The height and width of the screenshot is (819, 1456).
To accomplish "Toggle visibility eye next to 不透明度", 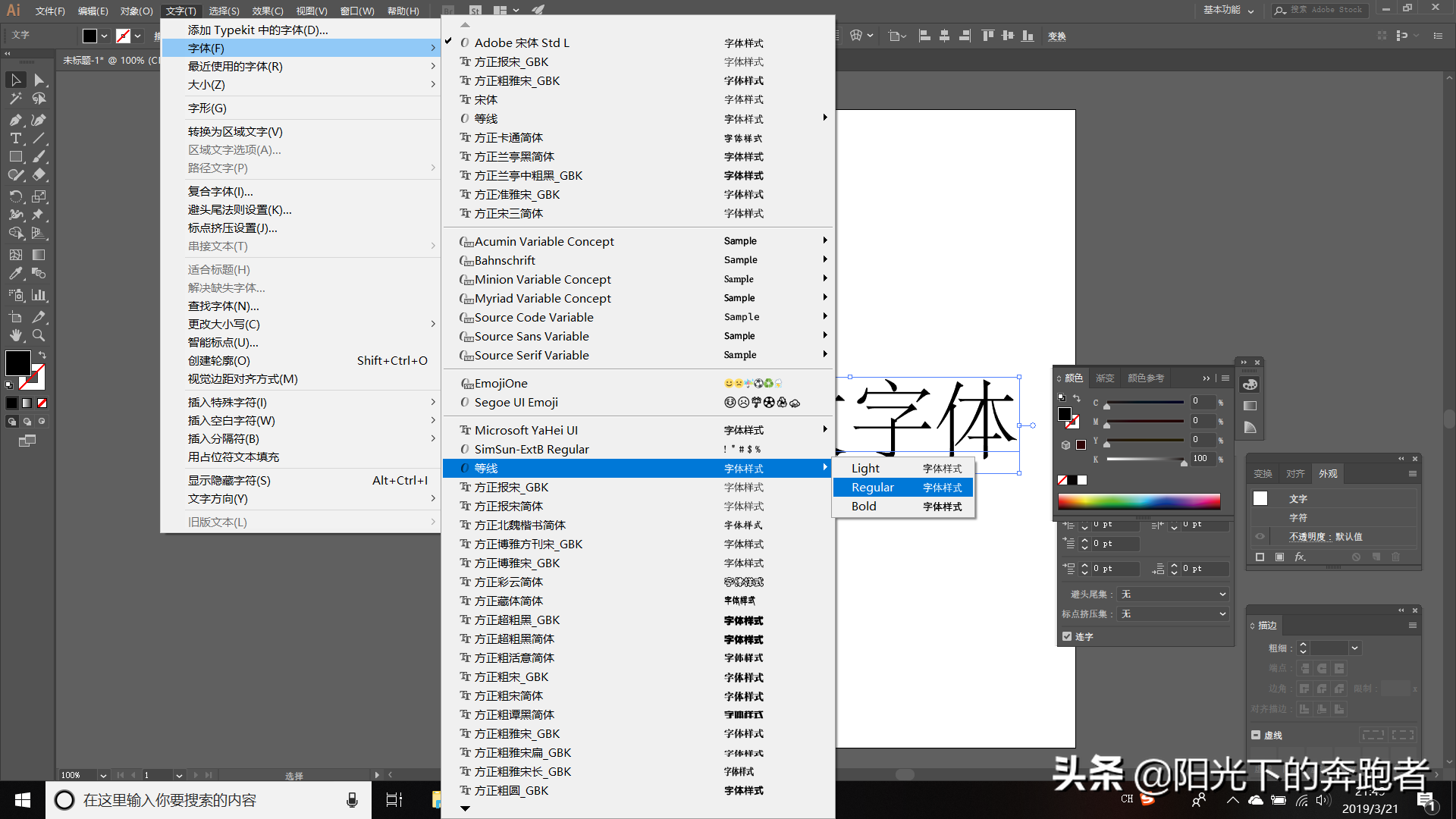I will (1260, 536).
